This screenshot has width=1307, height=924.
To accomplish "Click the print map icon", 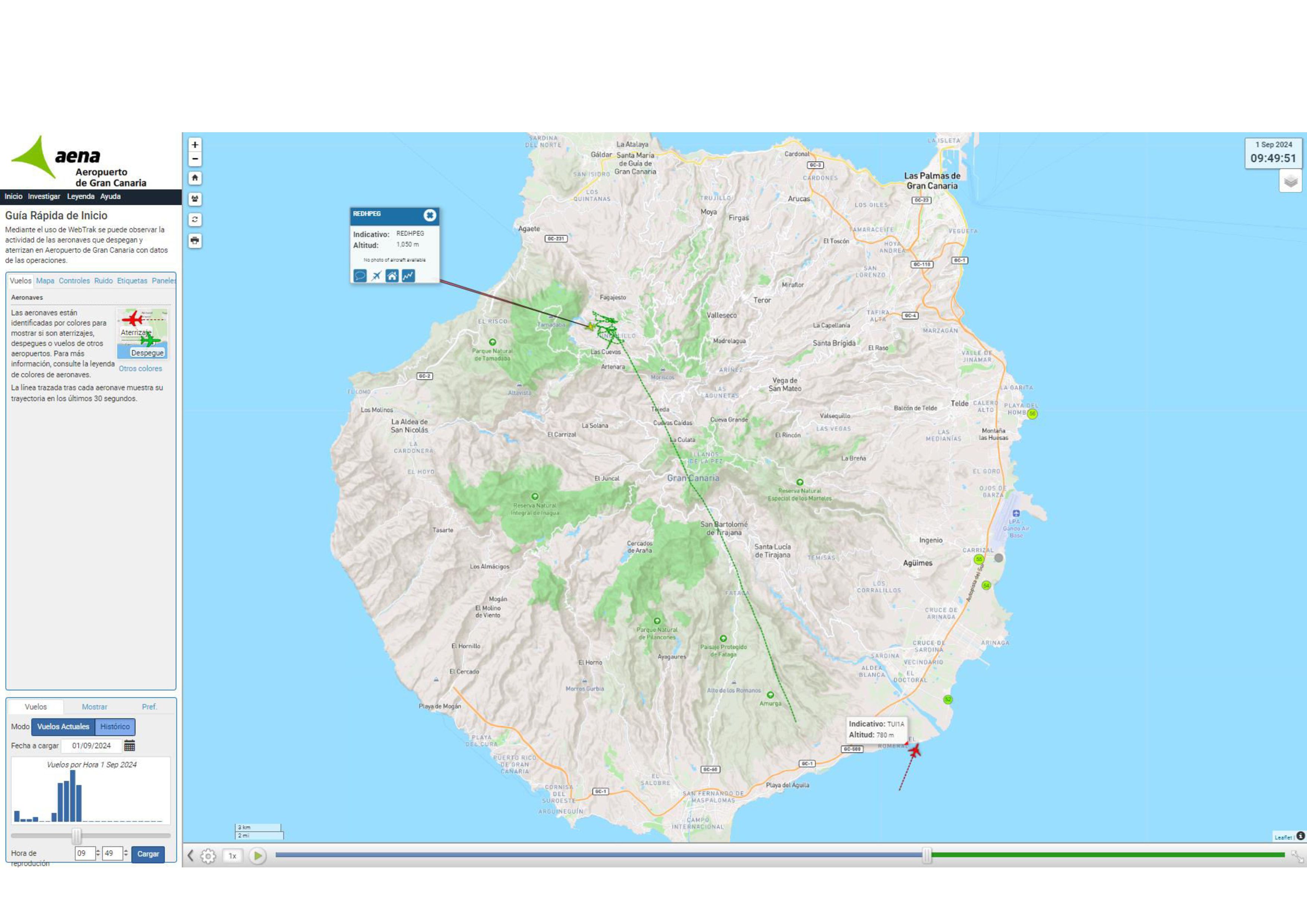I will (x=195, y=241).
